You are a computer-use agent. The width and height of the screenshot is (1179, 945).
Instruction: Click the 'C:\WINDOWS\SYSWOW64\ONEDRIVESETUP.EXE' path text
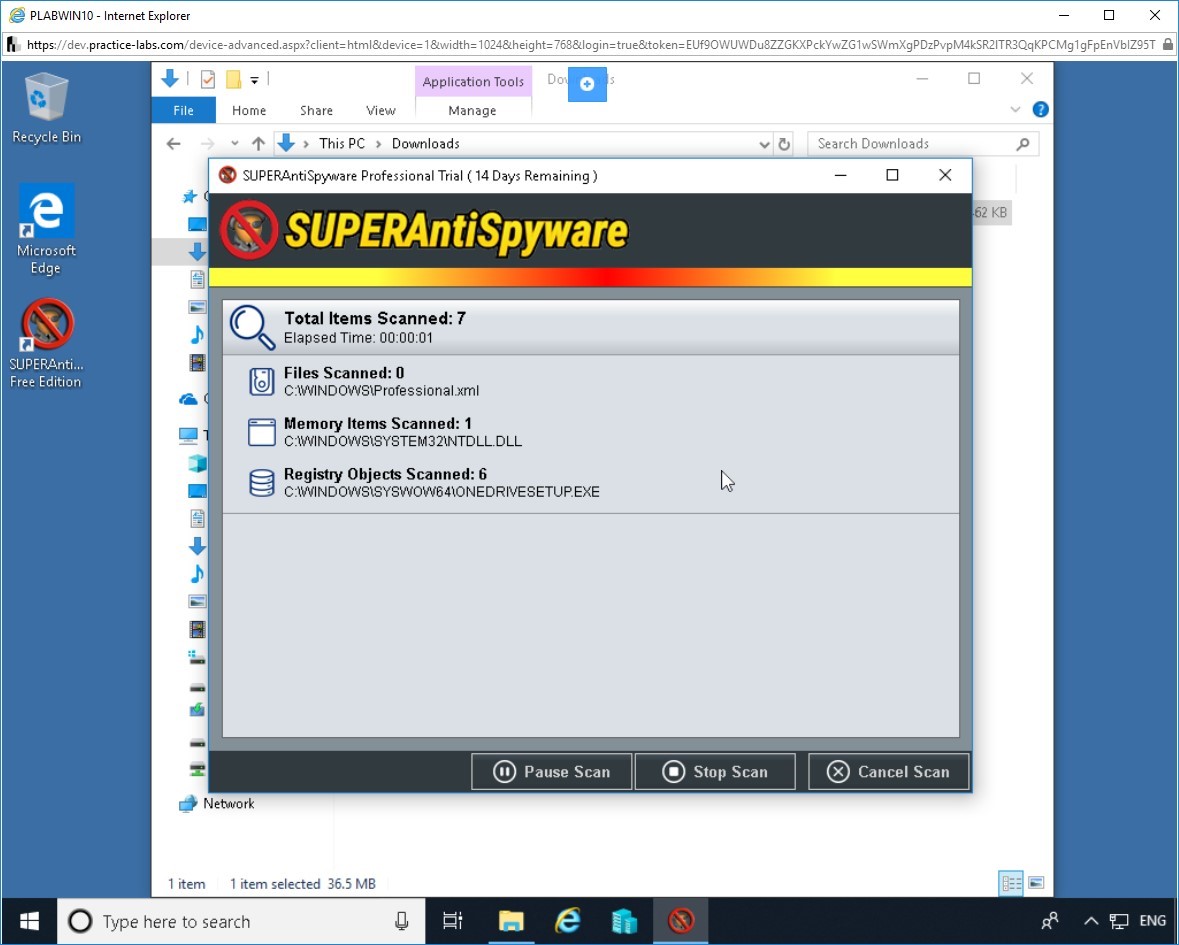click(442, 492)
